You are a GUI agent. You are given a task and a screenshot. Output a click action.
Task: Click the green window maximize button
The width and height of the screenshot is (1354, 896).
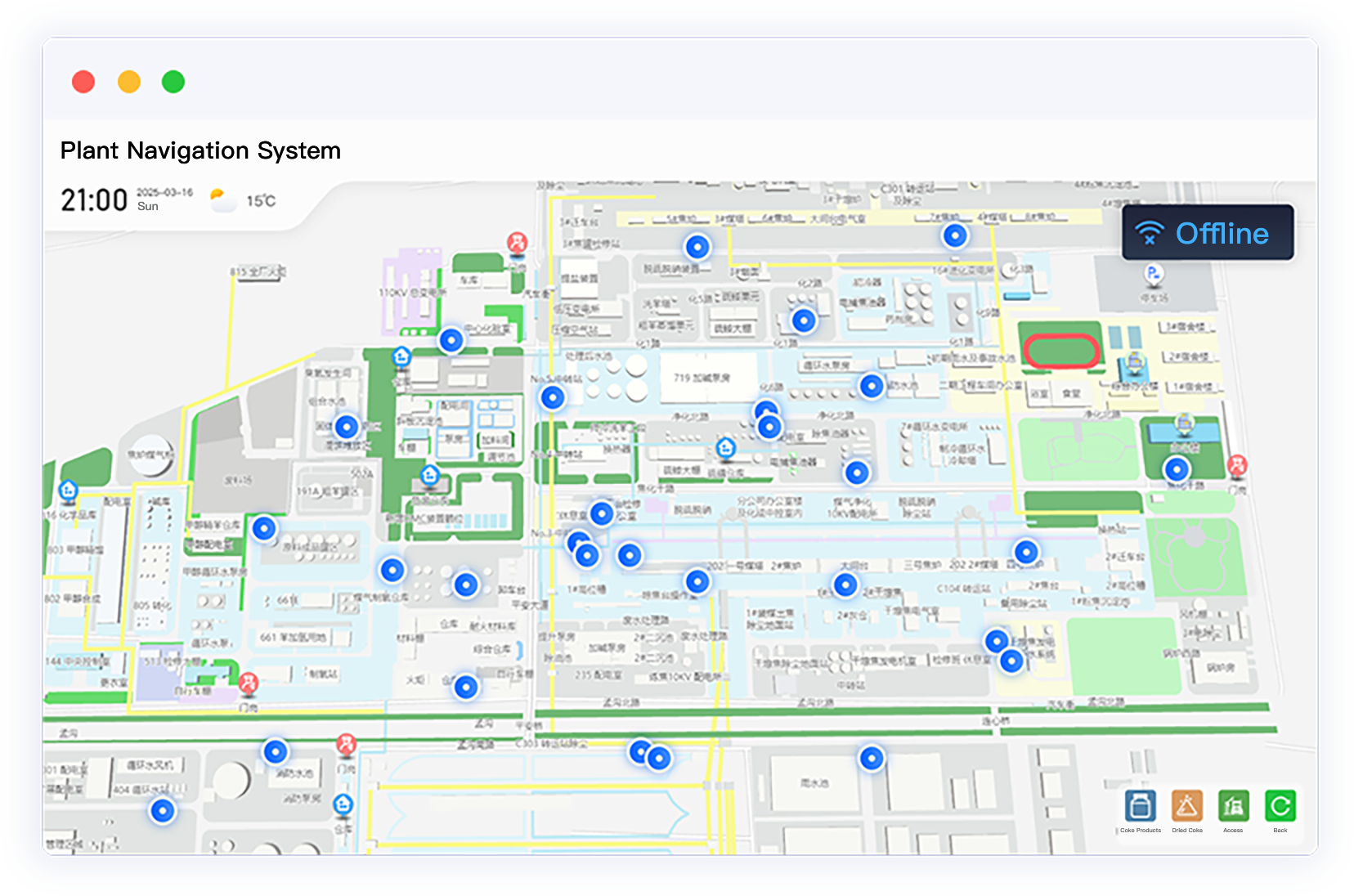coord(173,82)
